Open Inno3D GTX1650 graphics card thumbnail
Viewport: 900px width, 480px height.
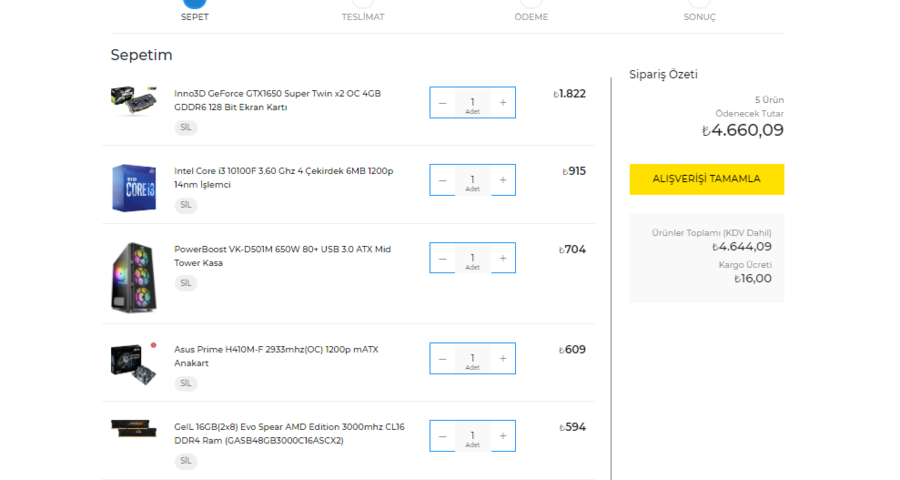click(x=134, y=100)
